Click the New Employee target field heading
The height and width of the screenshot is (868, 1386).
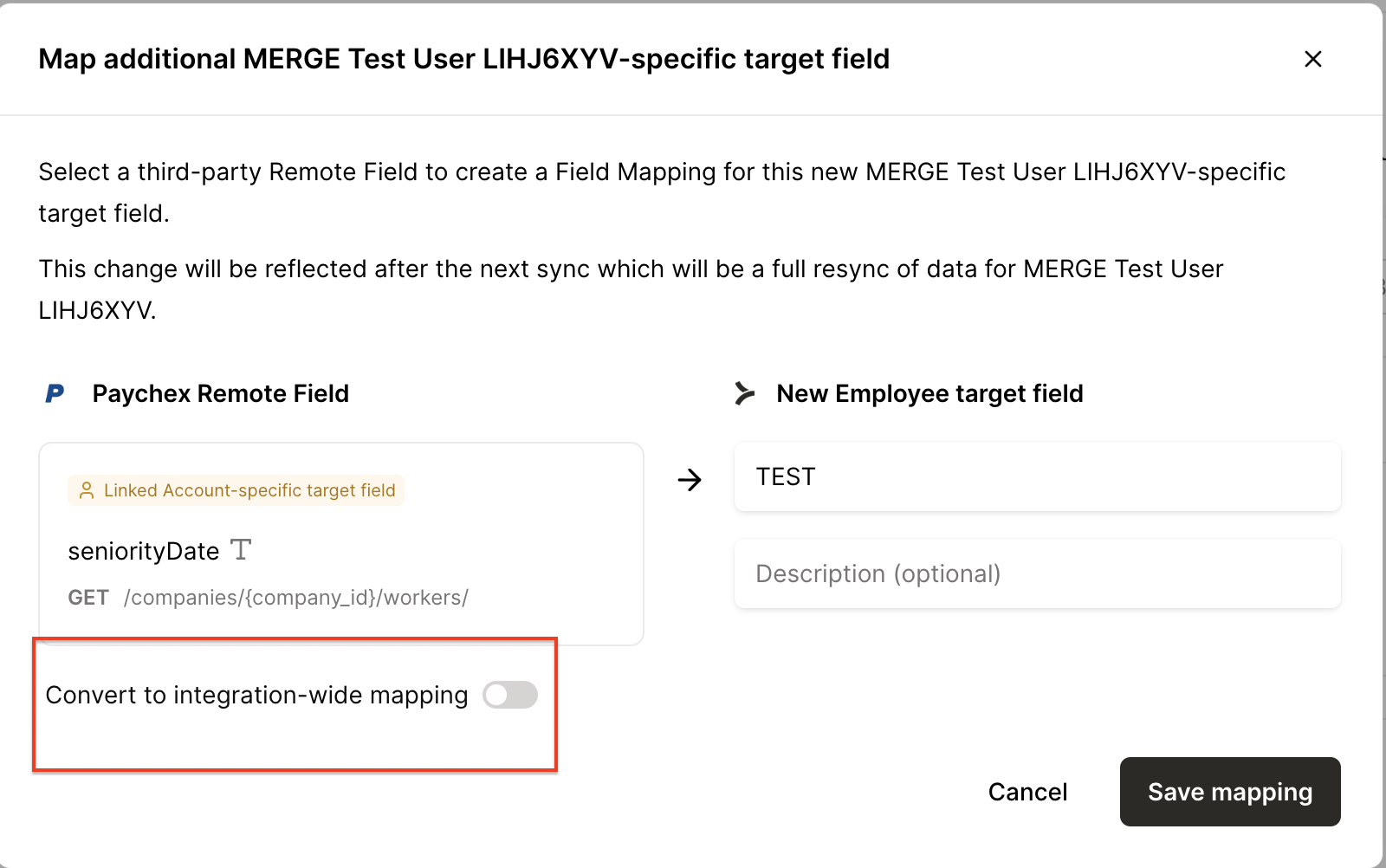929,394
